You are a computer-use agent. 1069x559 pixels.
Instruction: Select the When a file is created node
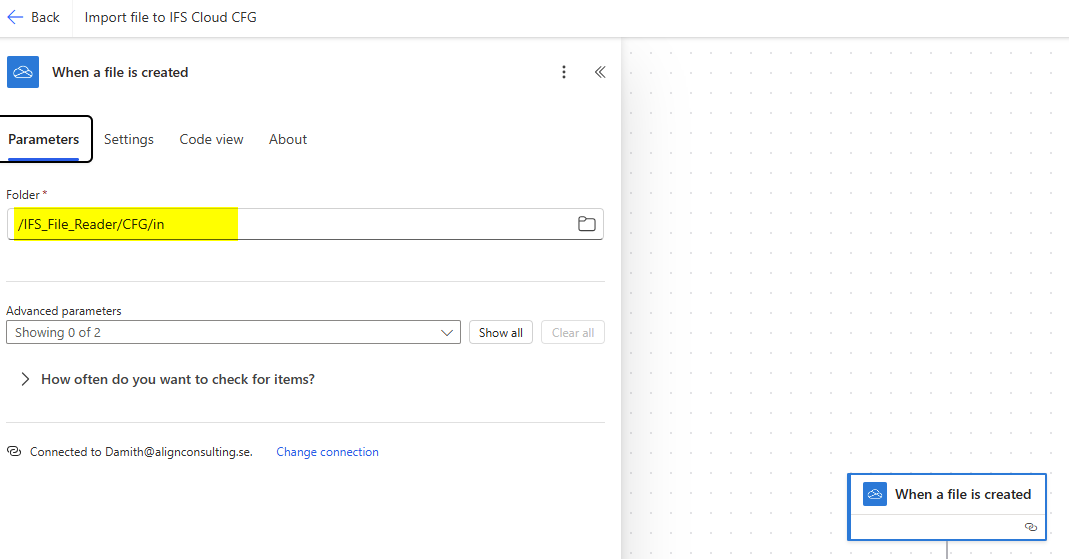[962, 494]
